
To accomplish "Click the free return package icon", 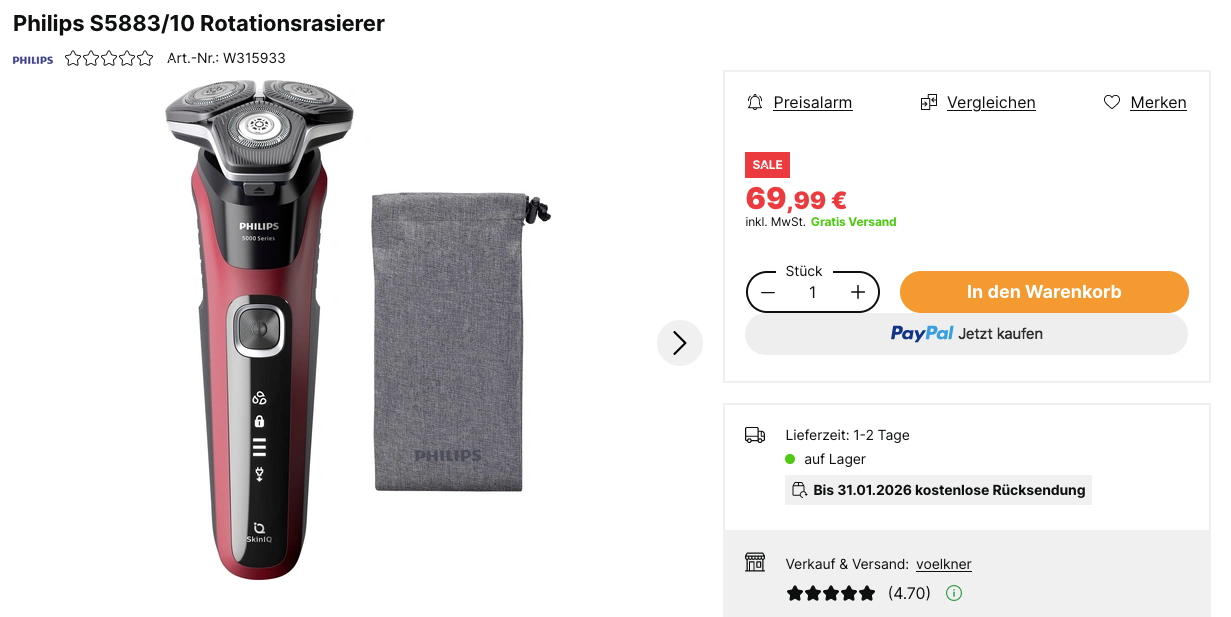I will pyautogui.click(x=799, y=490).
